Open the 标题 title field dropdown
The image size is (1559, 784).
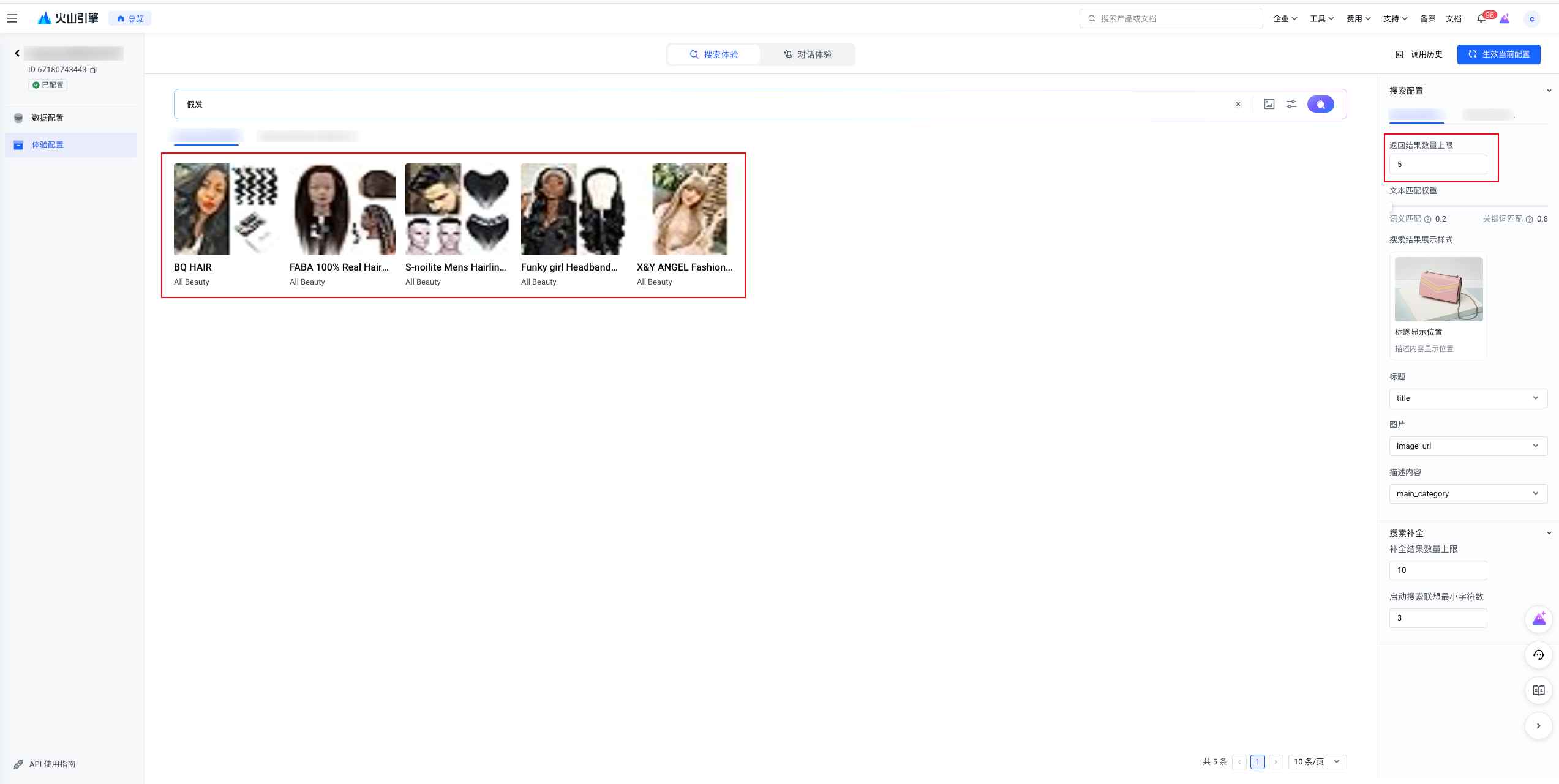[x=1468, y=398]
